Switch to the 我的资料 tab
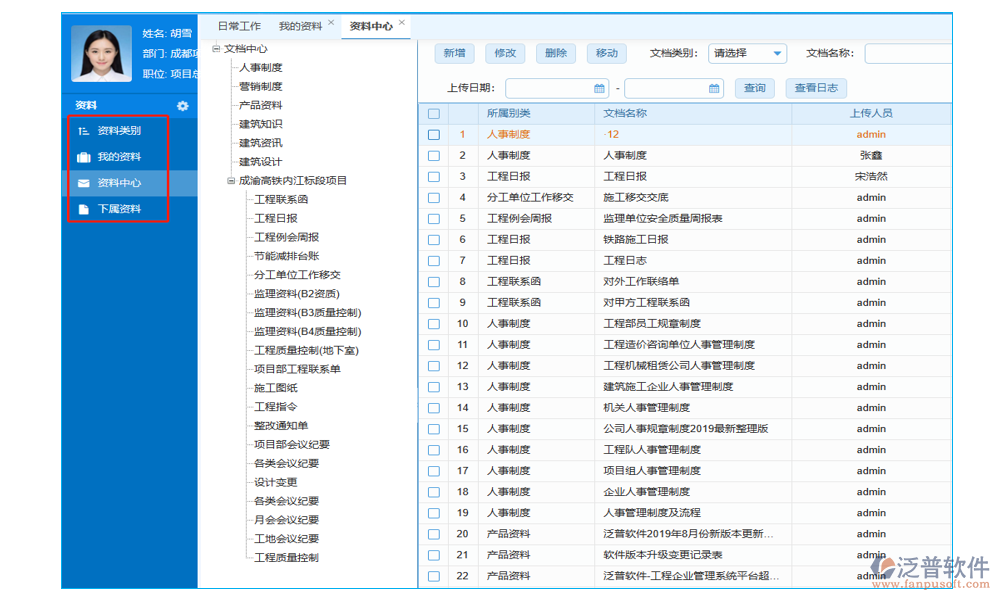1000x600 pixels. (301, 26)
